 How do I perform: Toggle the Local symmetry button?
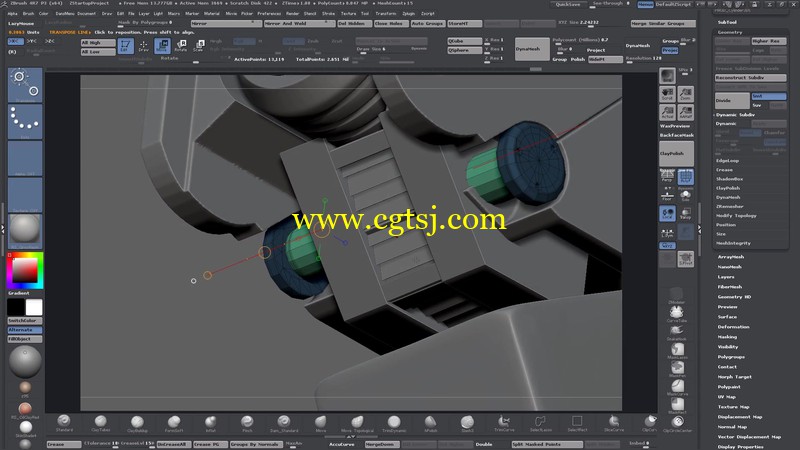(x=667, y=213)
